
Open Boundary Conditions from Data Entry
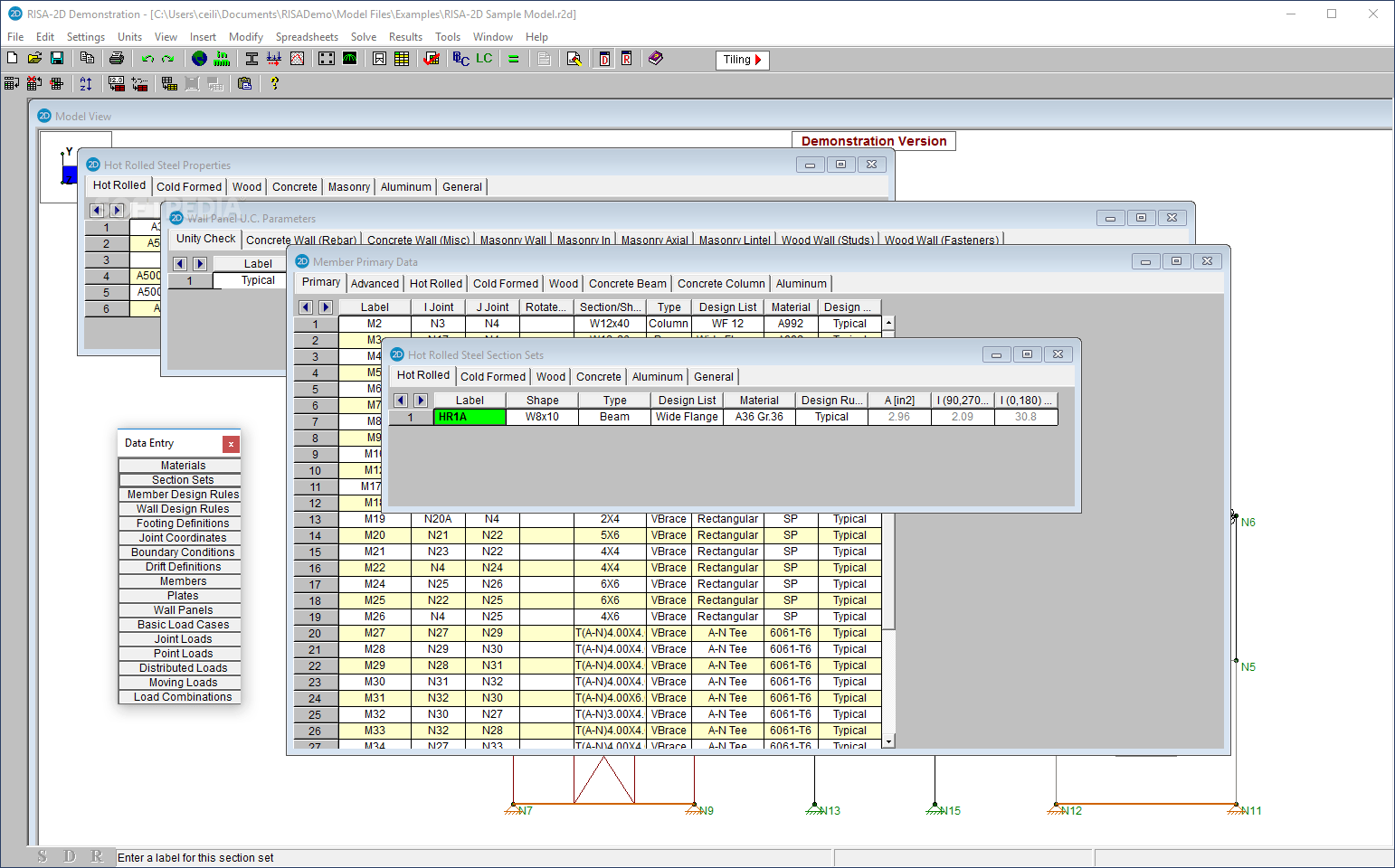[x=183, y=552]
